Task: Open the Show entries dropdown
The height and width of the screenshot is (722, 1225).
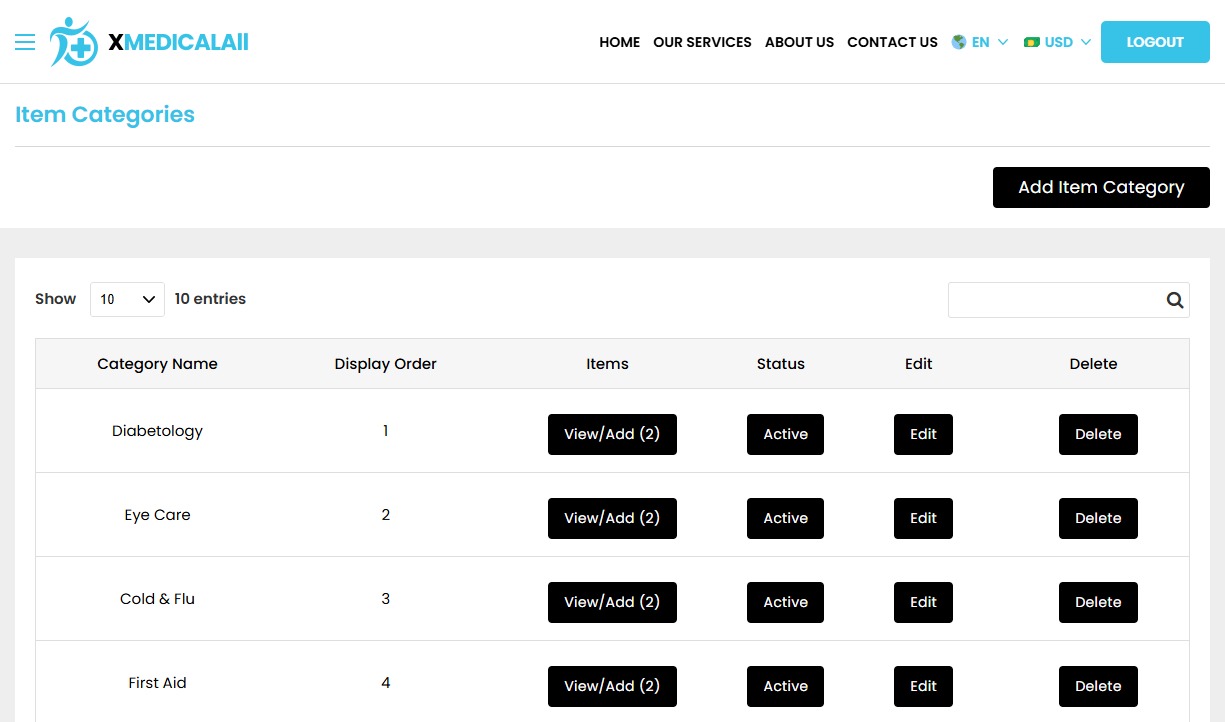Action: [x=127, y=298]
